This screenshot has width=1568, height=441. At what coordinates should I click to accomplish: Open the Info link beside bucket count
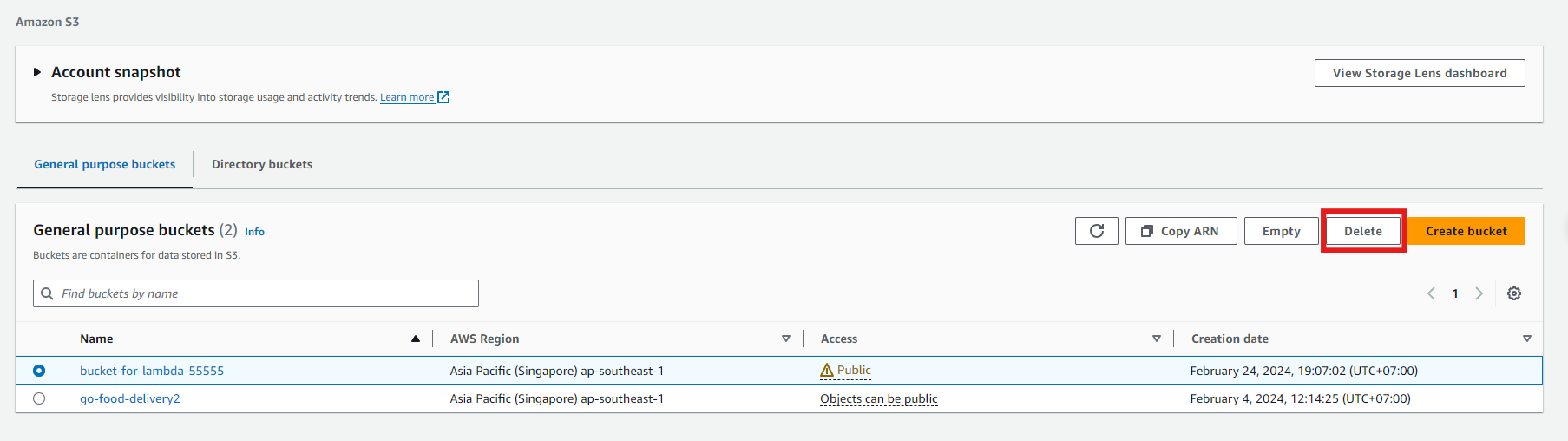pyautogui.click(x=254, y=232)
